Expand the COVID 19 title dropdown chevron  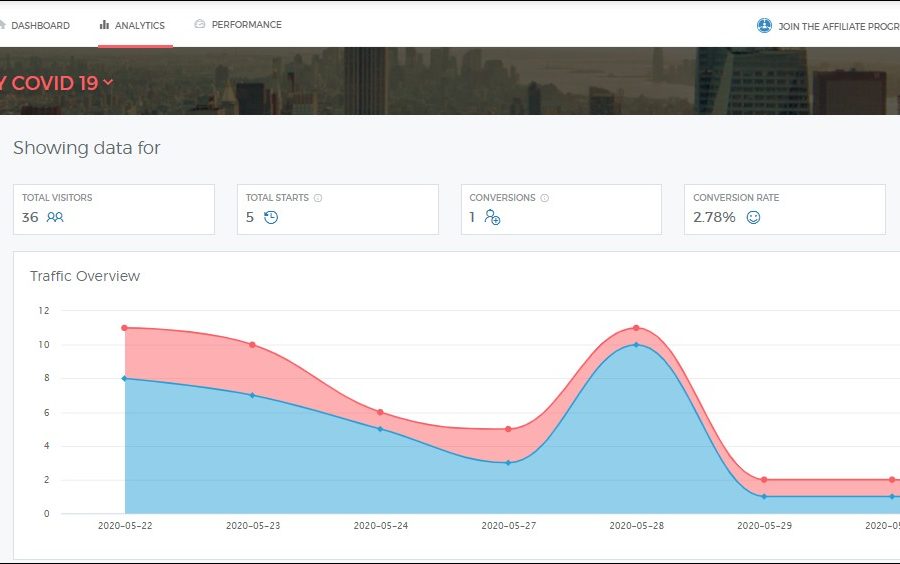point(108,82)
